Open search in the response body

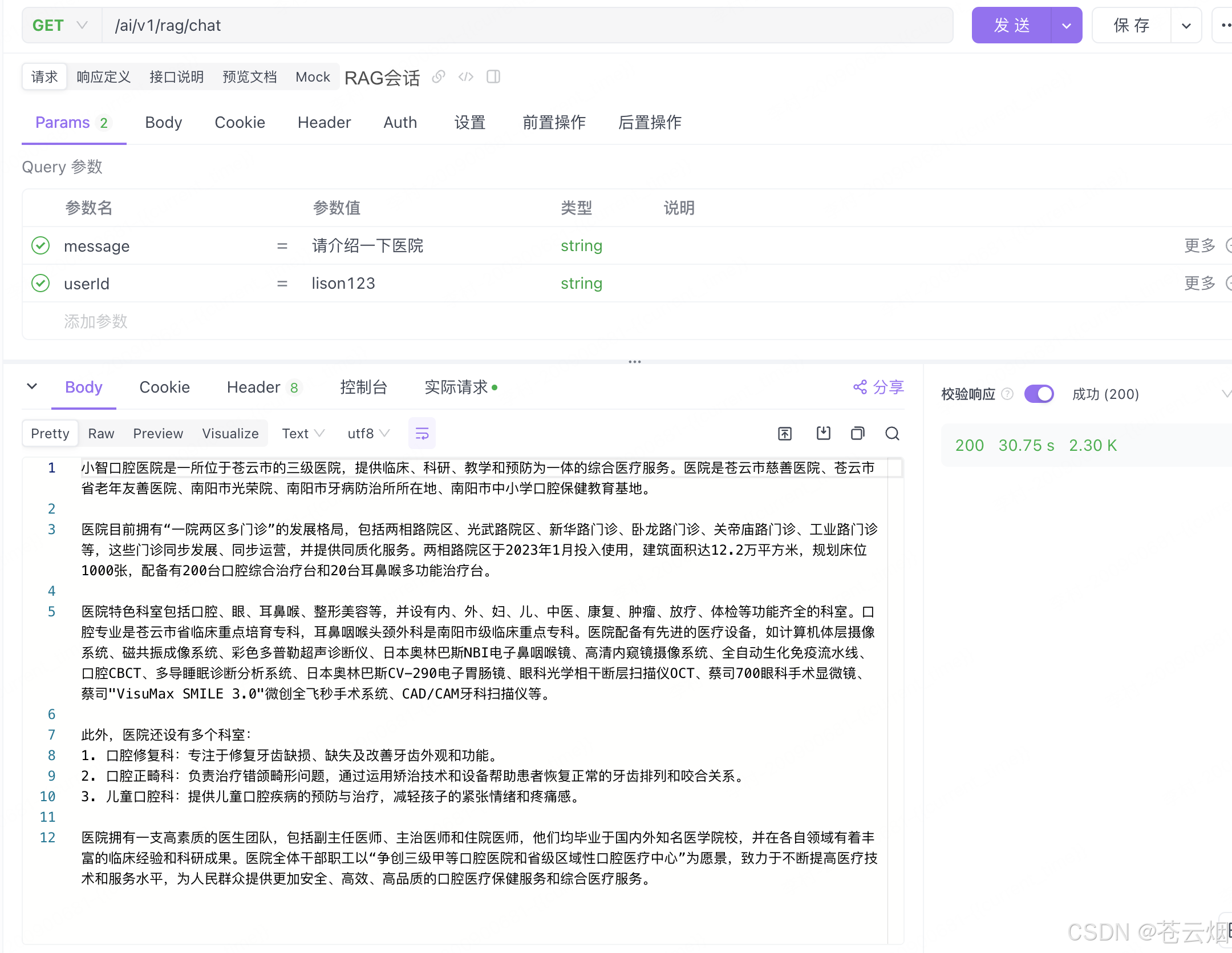pos(893,434)
